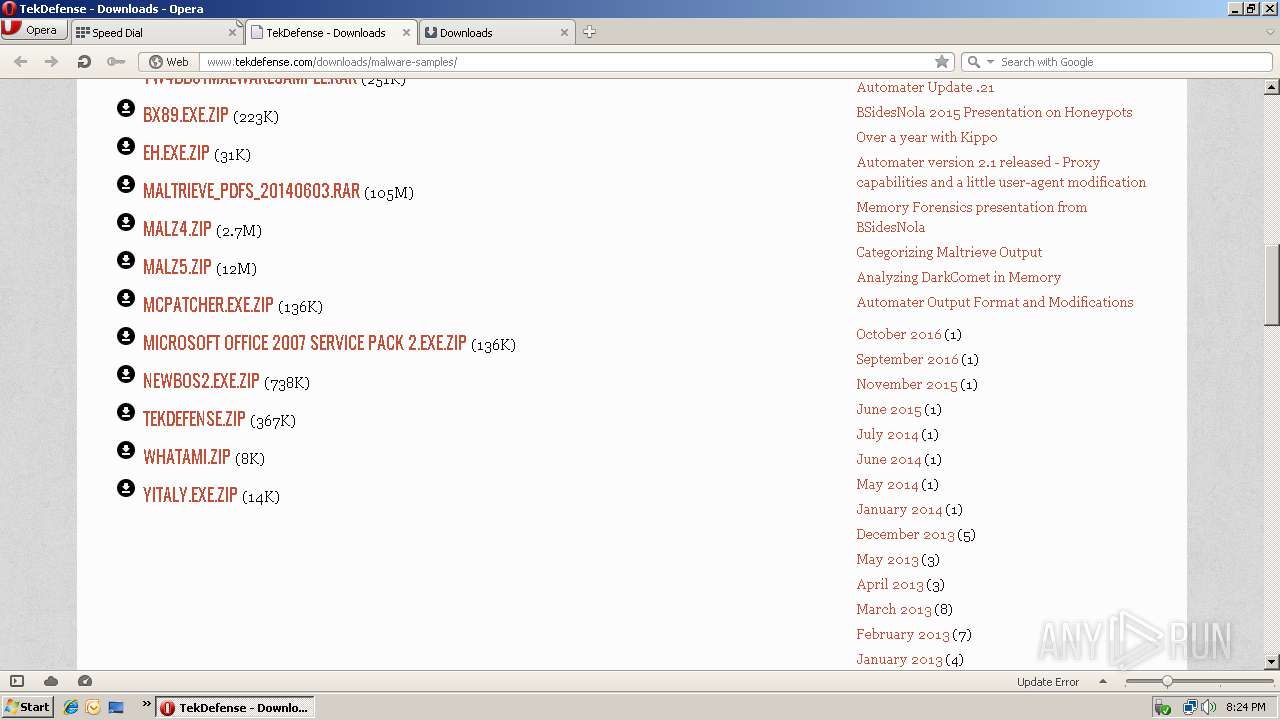Screen dimensions: 1280x720
Task: Open closed tabs dropdown arrow at tab bar end
Action: coord(1270,32)
